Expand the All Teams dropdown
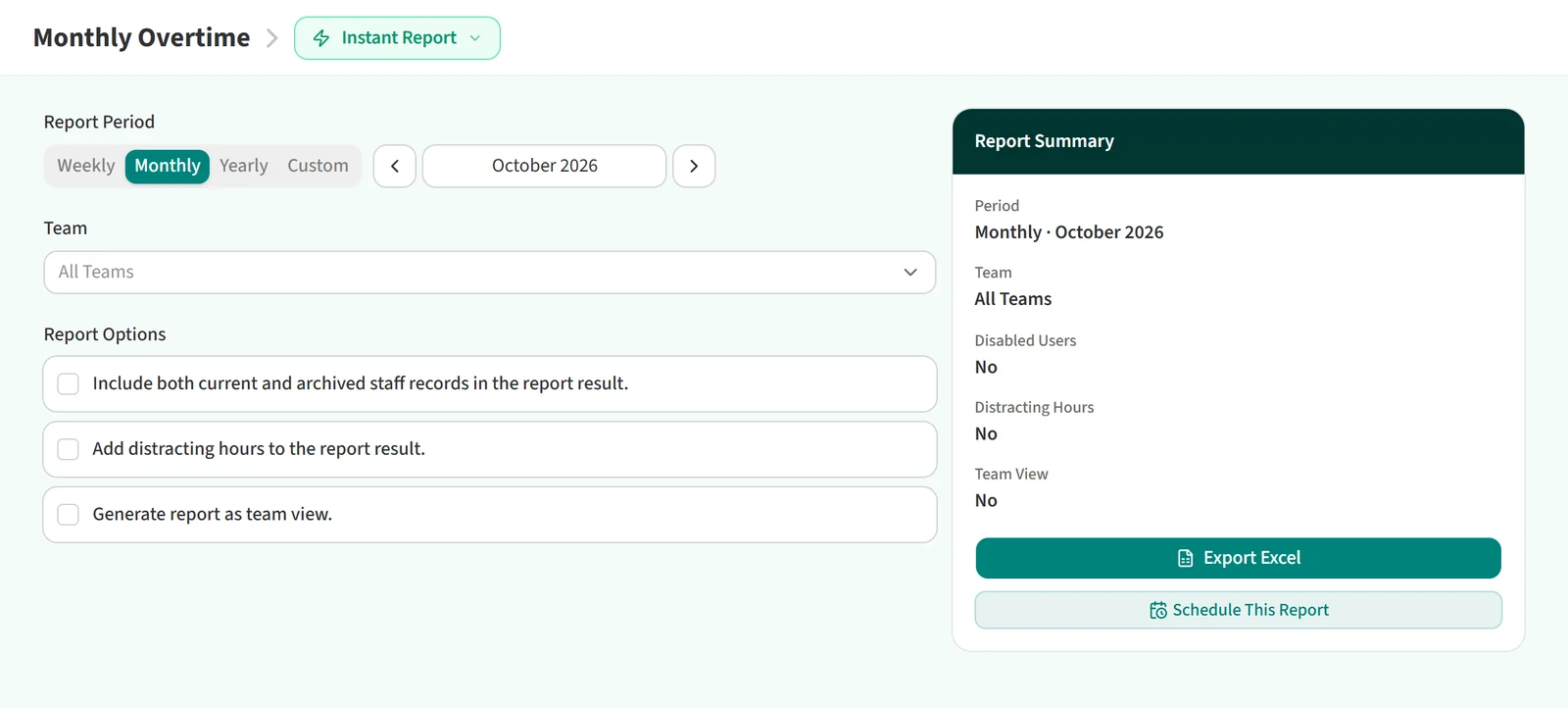Viewport: 1568px width, 708px height. pos(490,273)
